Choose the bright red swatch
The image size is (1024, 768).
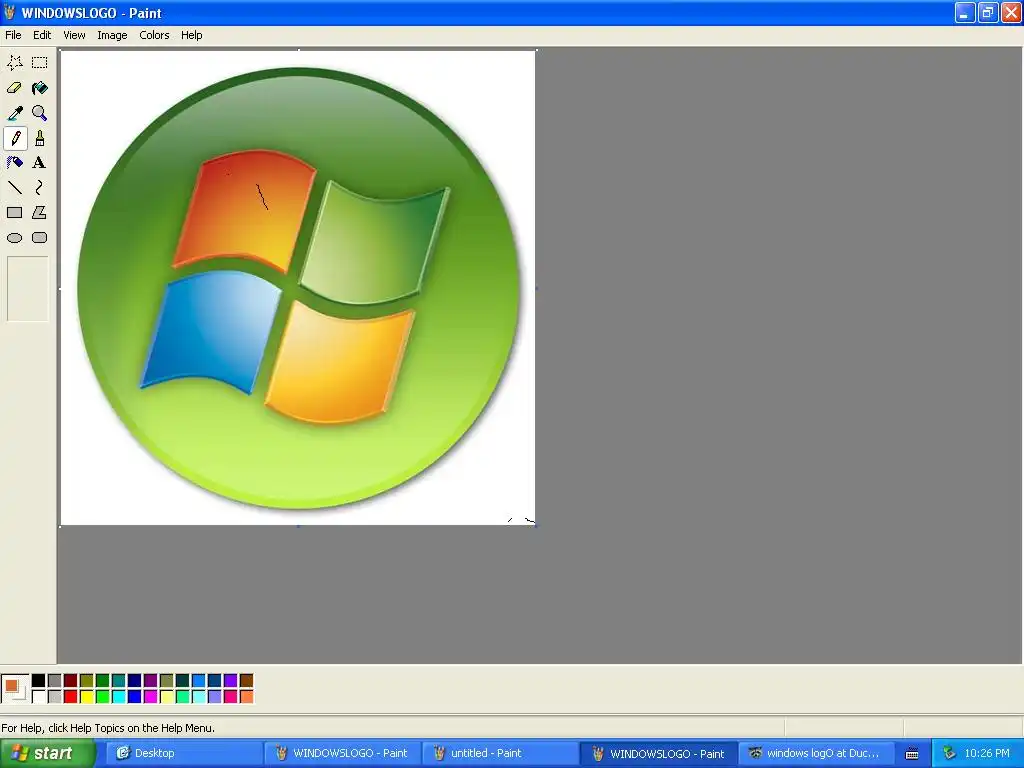click(71, 697)
